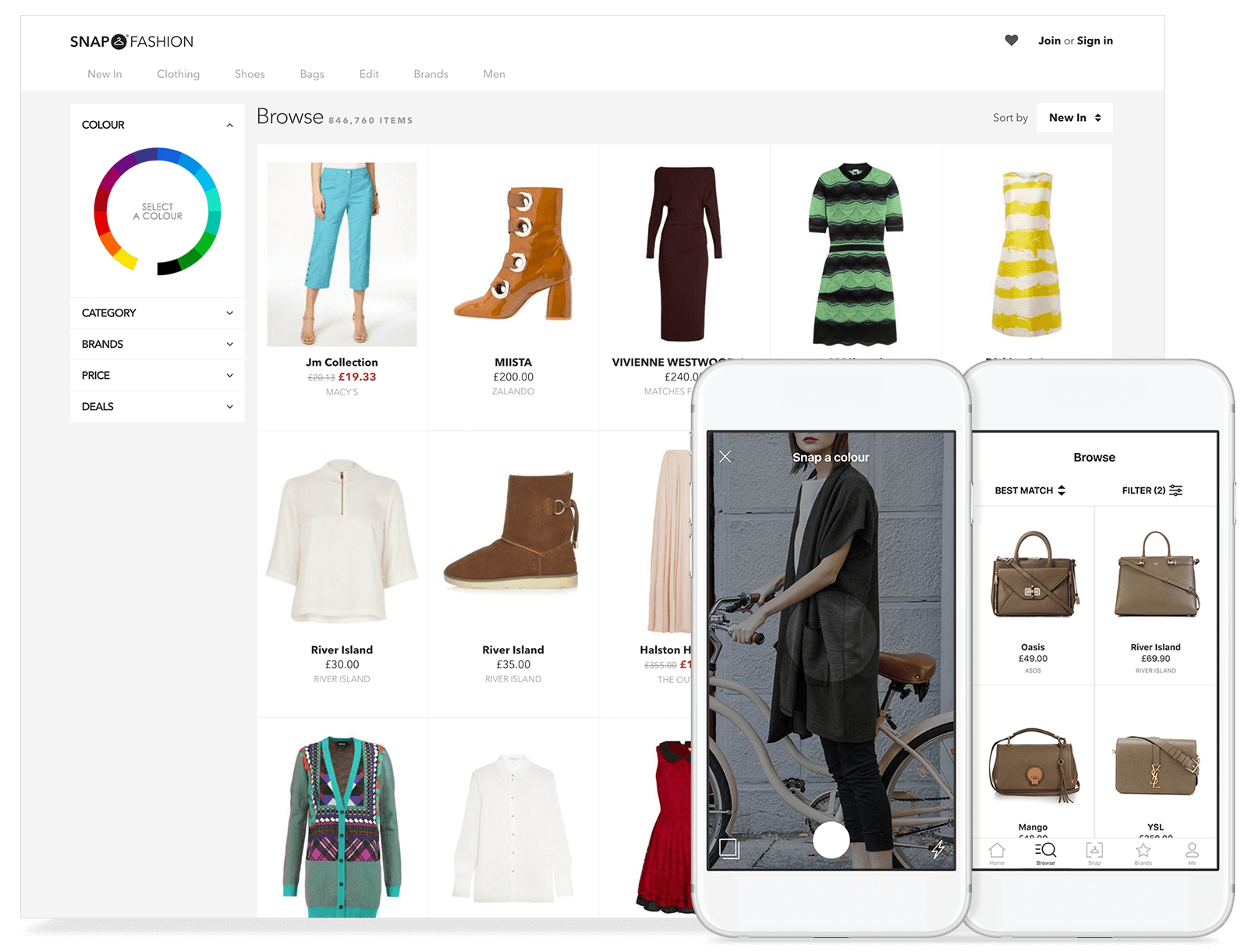
Task: Toggle the camera flash icon
Action: point(938,849)
